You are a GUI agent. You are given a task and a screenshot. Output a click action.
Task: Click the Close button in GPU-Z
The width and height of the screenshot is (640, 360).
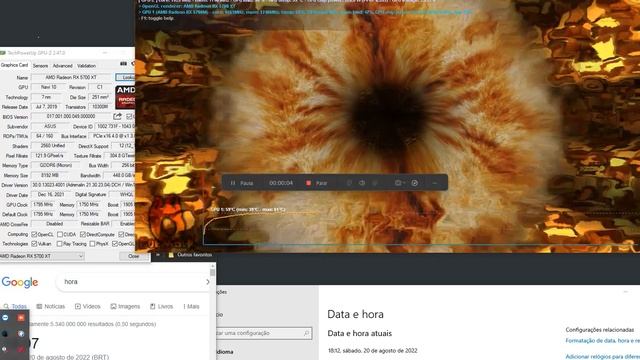point(133,256)
